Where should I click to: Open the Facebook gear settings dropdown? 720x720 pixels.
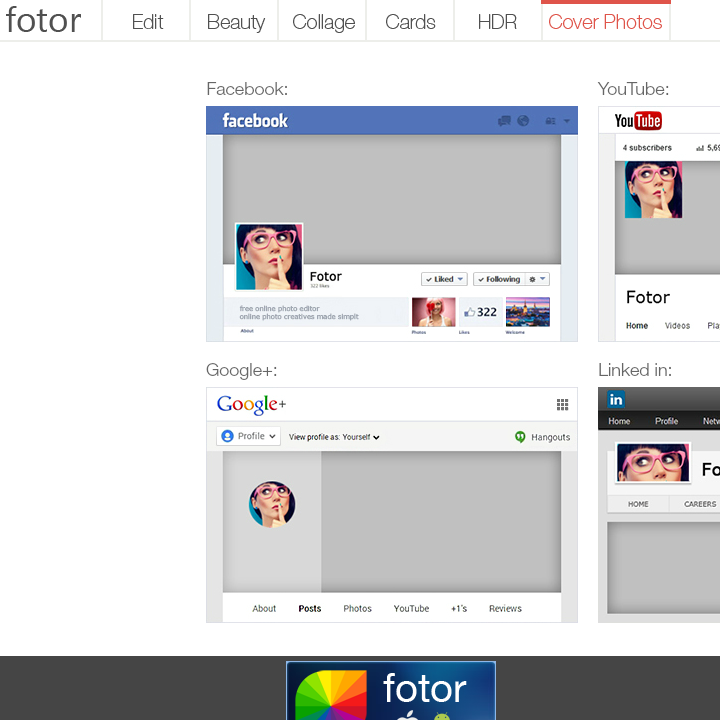coord(537,279)
